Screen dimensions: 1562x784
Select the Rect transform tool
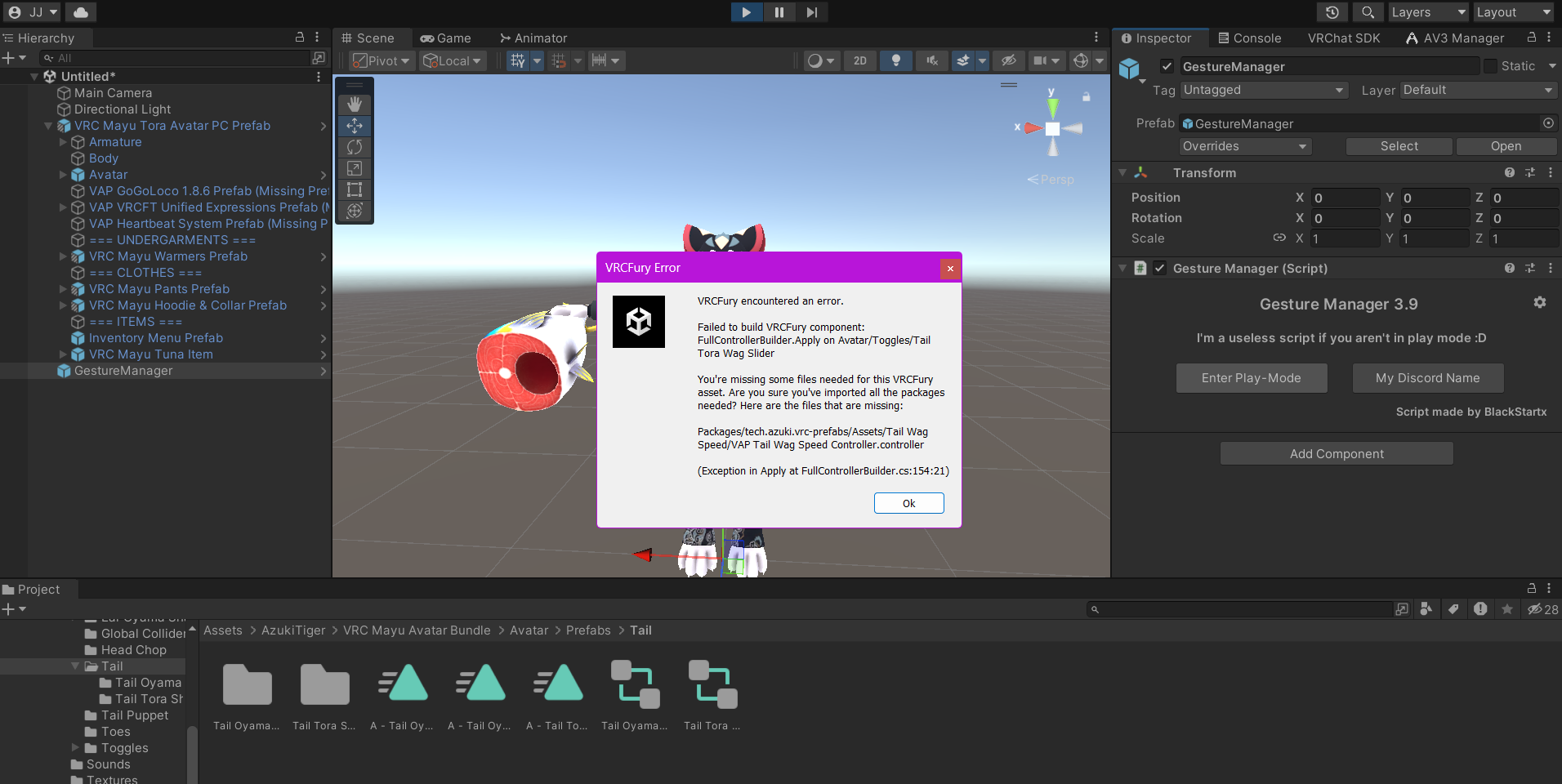(355, 189)
